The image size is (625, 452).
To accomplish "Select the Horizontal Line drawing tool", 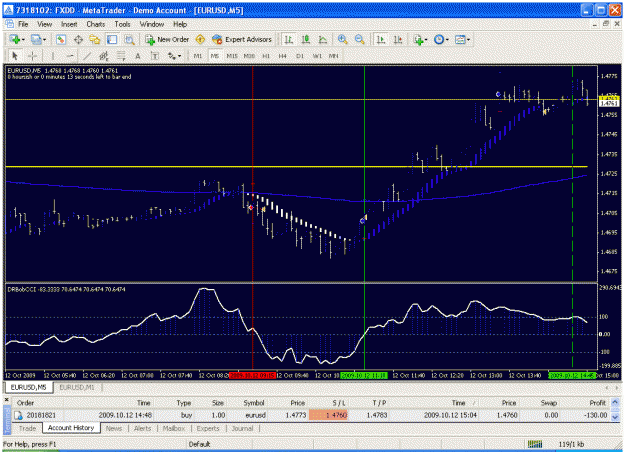I will 70,56.
